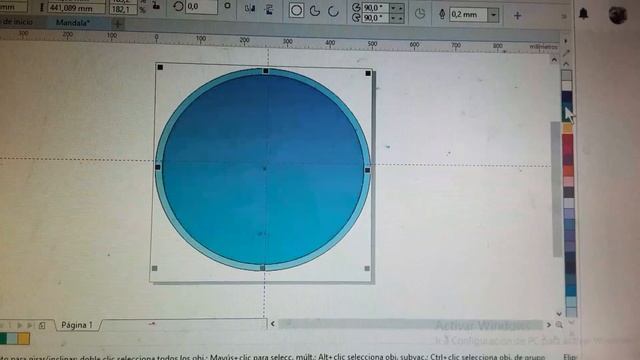Click the top center selection handle
Screen dimensions: 640x360
coord(266,71)
